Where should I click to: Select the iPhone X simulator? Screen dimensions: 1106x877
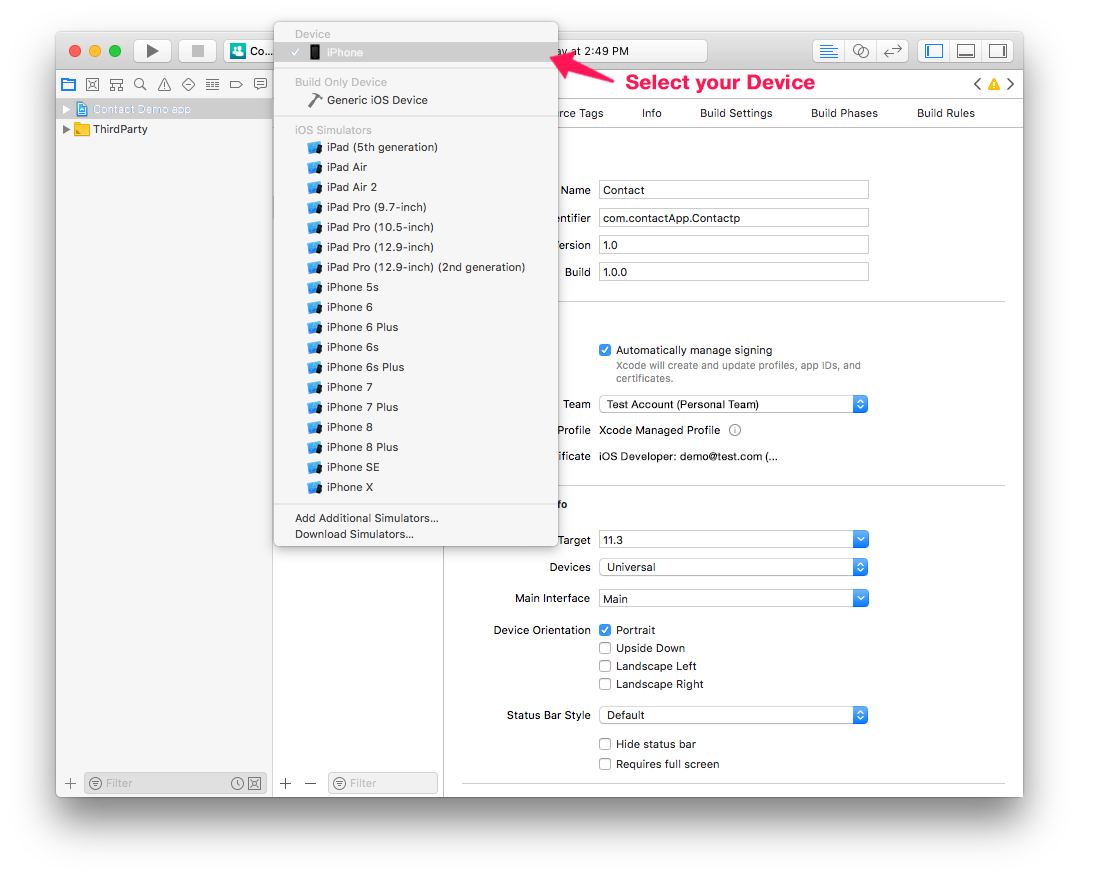click(415, 488)
